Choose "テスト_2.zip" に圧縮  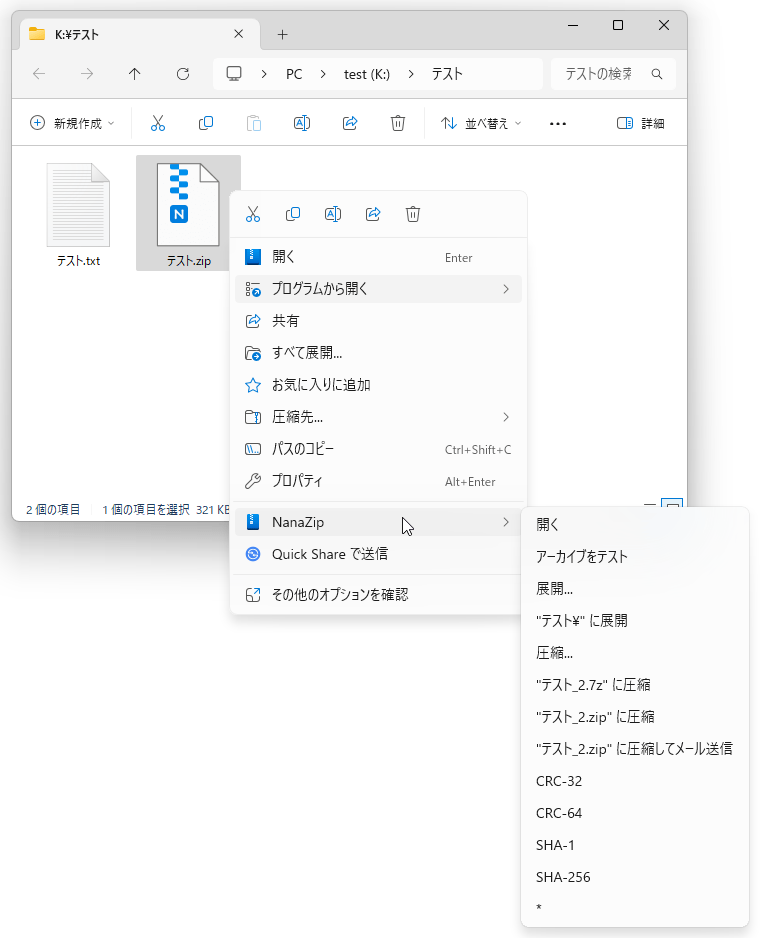(635, 717)
